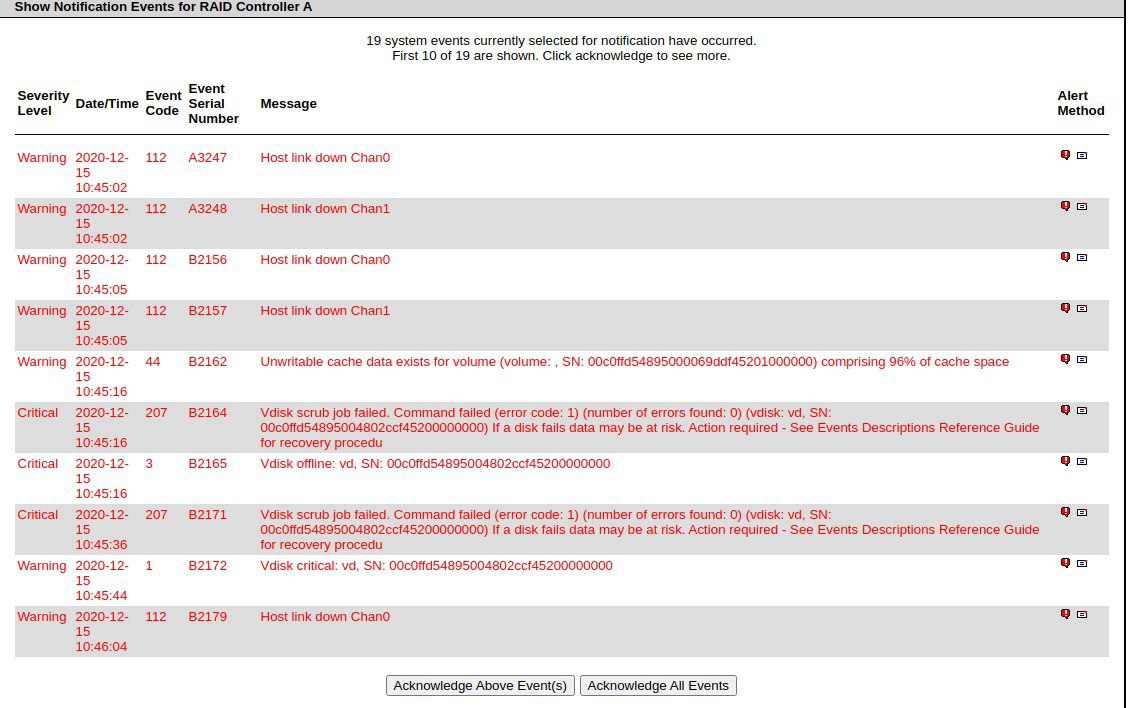The image size is (1131, 708).
Task: Select the Alert Method column header
Action: click(1081, 103)
